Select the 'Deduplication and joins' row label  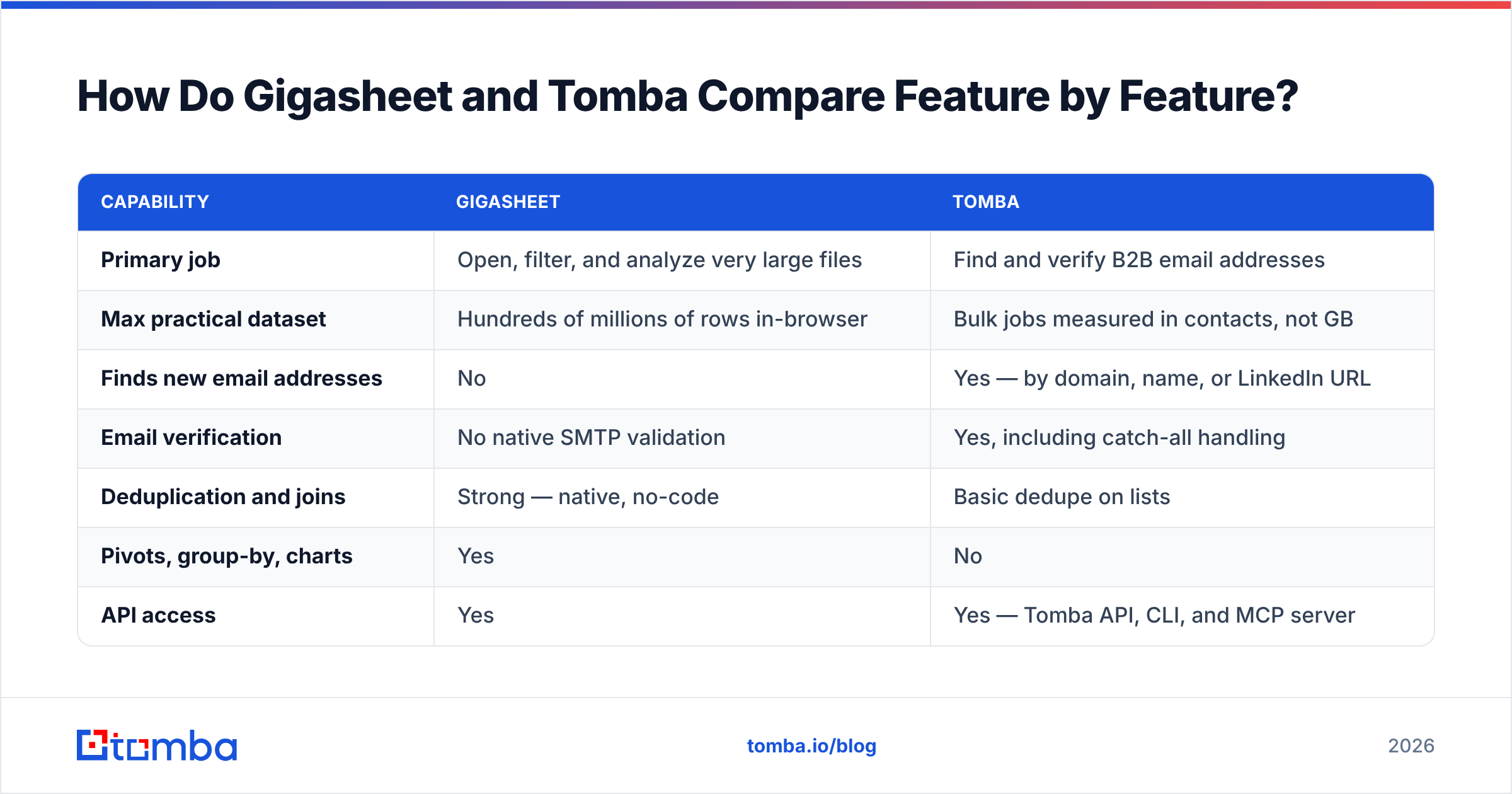pos(223,497)
